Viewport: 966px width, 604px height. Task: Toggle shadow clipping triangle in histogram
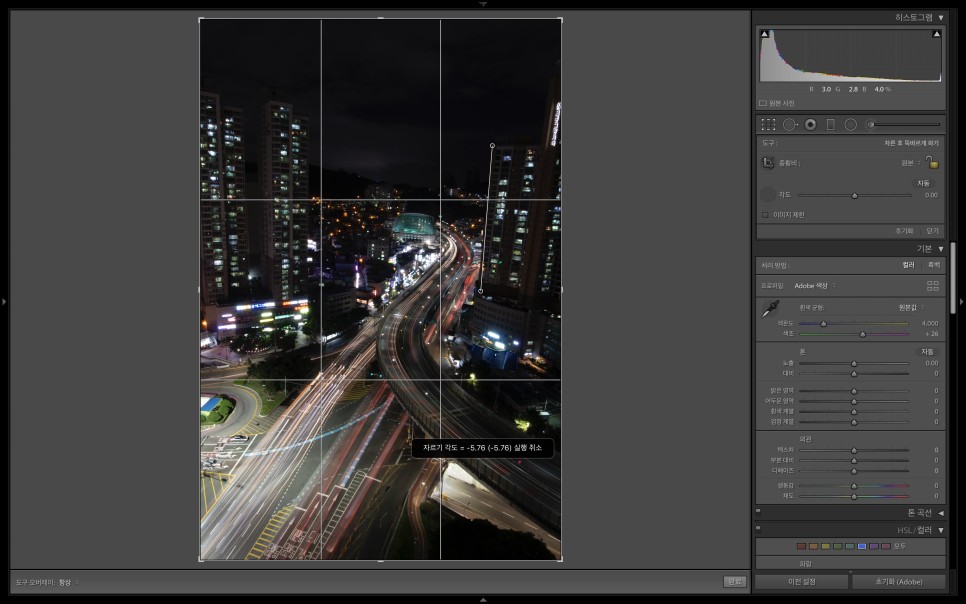point(765,34)
